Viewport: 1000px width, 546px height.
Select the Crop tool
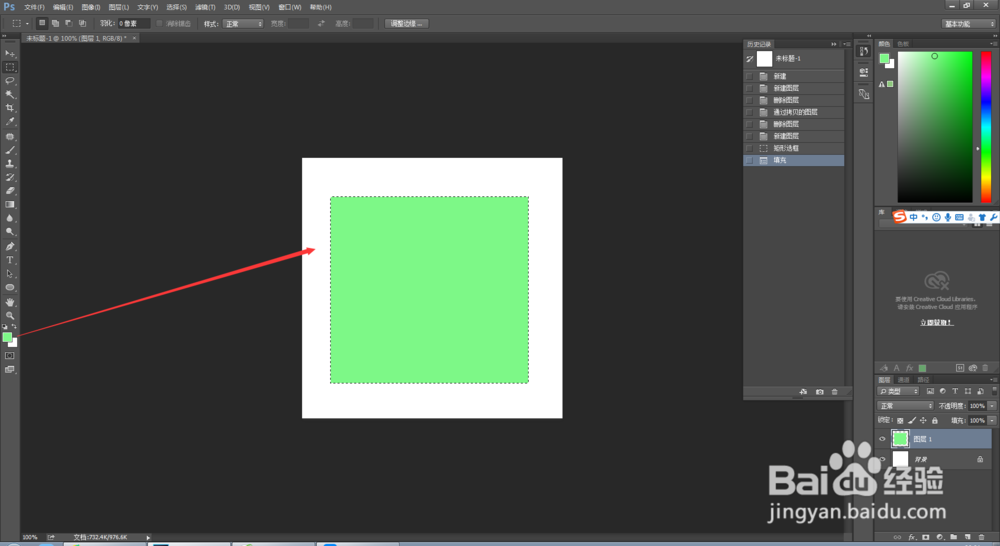[x=10, y=108]
